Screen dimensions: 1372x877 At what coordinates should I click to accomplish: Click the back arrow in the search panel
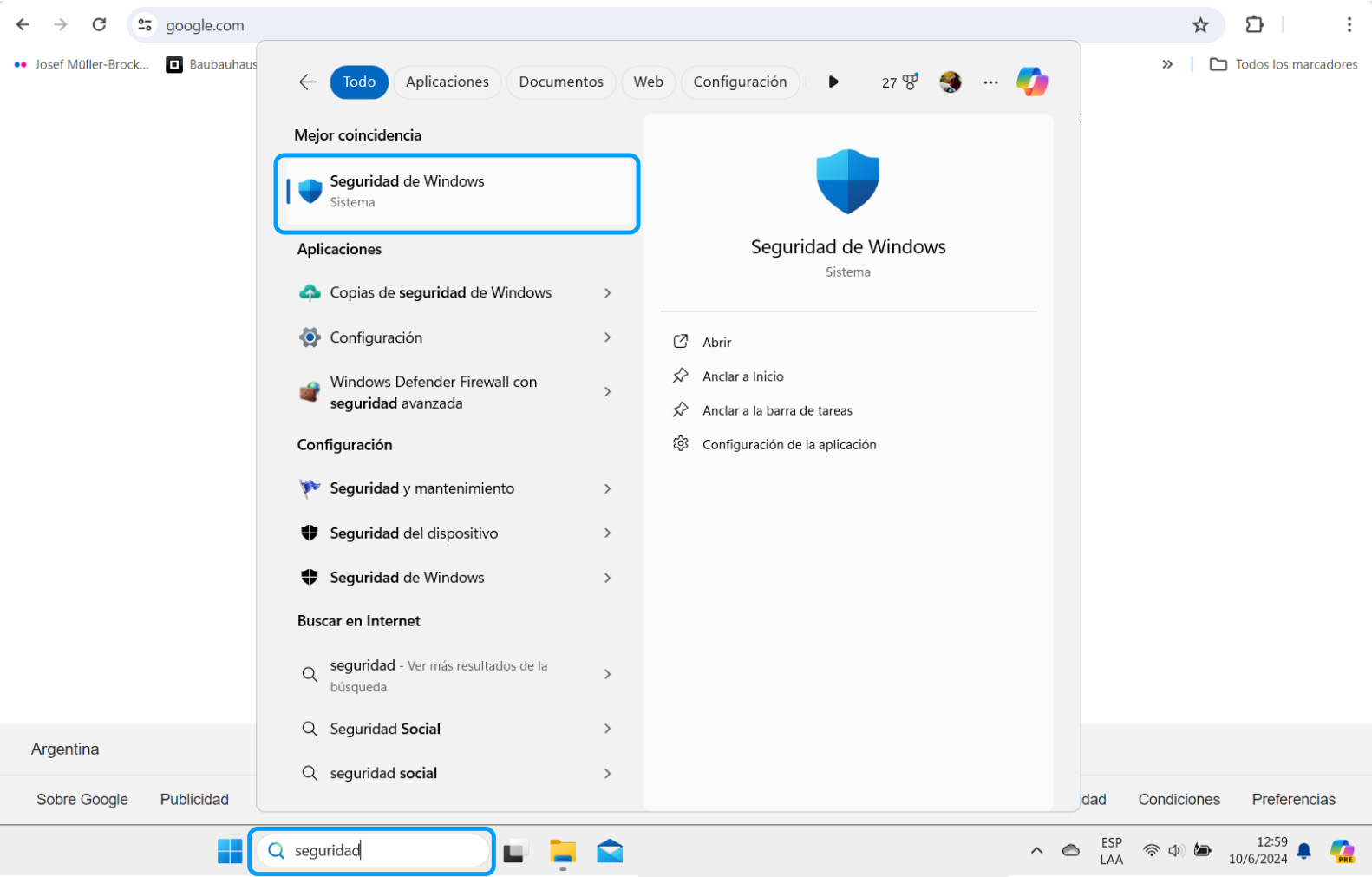point(308,82)
